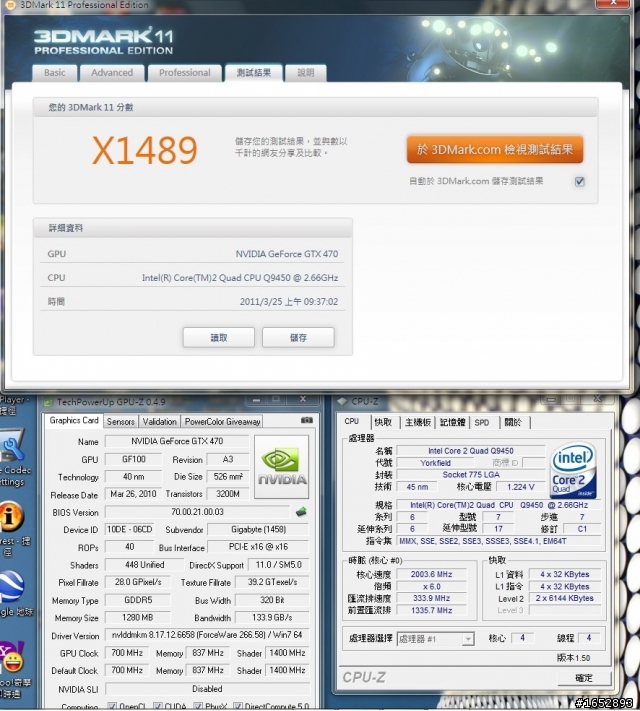Click the Level 2 cache 2 x 6144 KBytes
Viewport: 640px width, 711px height.
pos(565,598)
